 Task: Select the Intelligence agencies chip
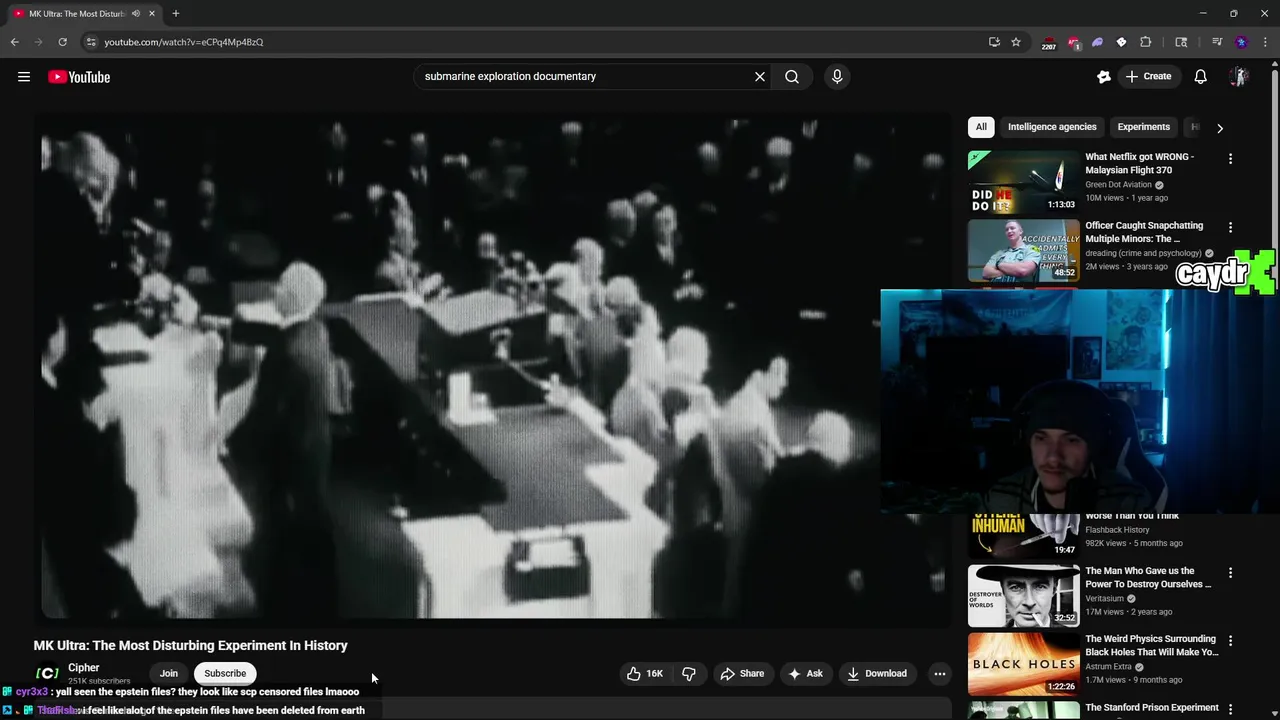pos(1052,127)
